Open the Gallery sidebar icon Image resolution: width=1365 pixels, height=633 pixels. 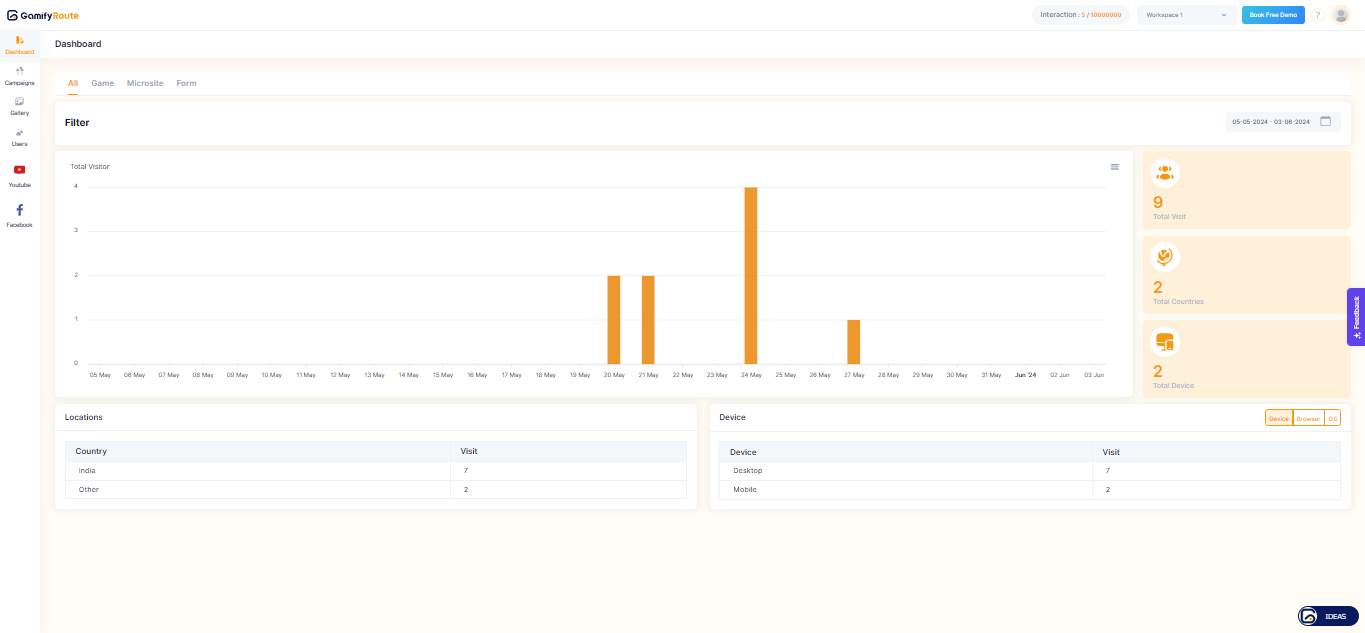pyautogui.click(x=19, y=102)
